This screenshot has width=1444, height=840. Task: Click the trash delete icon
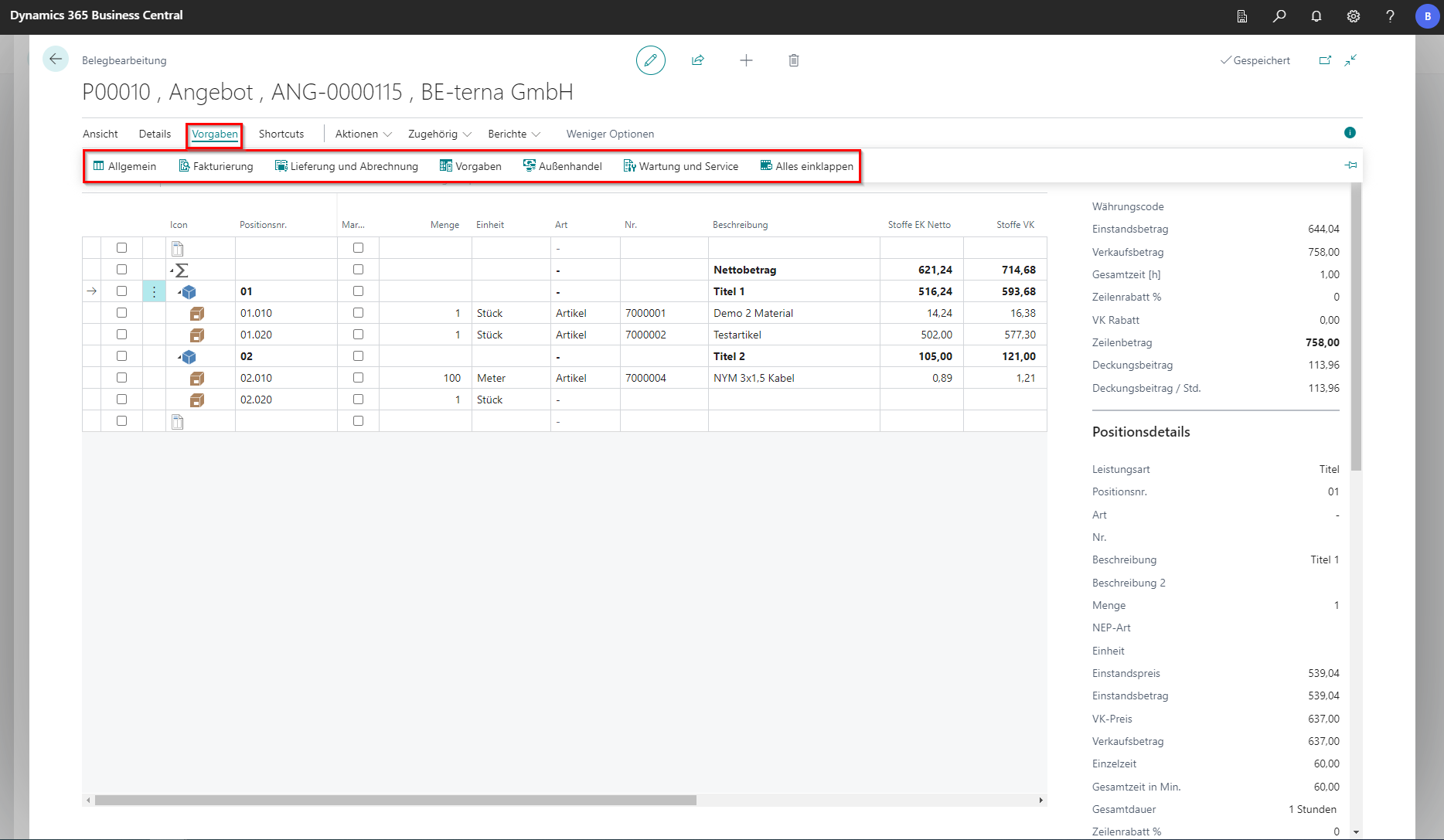pyautogui.click(x=793, y=60)
